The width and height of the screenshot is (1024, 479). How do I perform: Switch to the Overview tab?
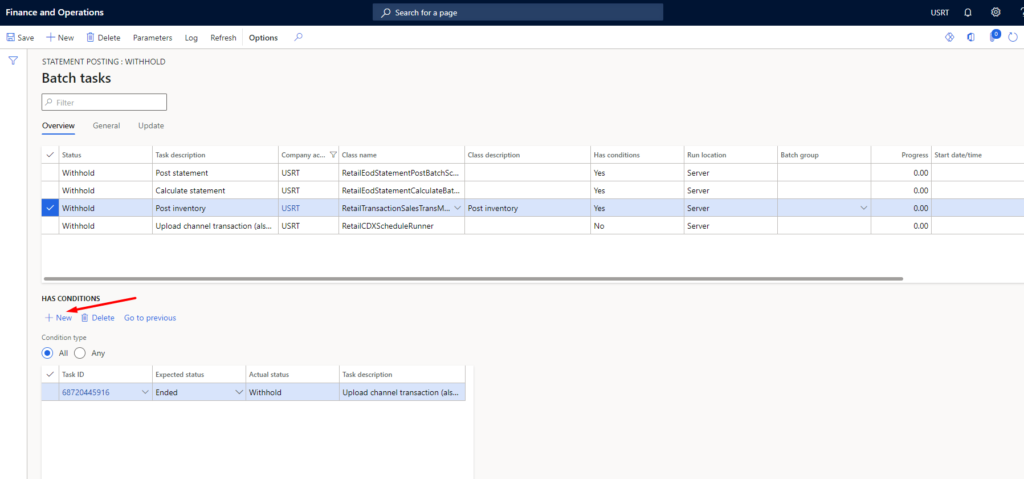pos(58,125)
